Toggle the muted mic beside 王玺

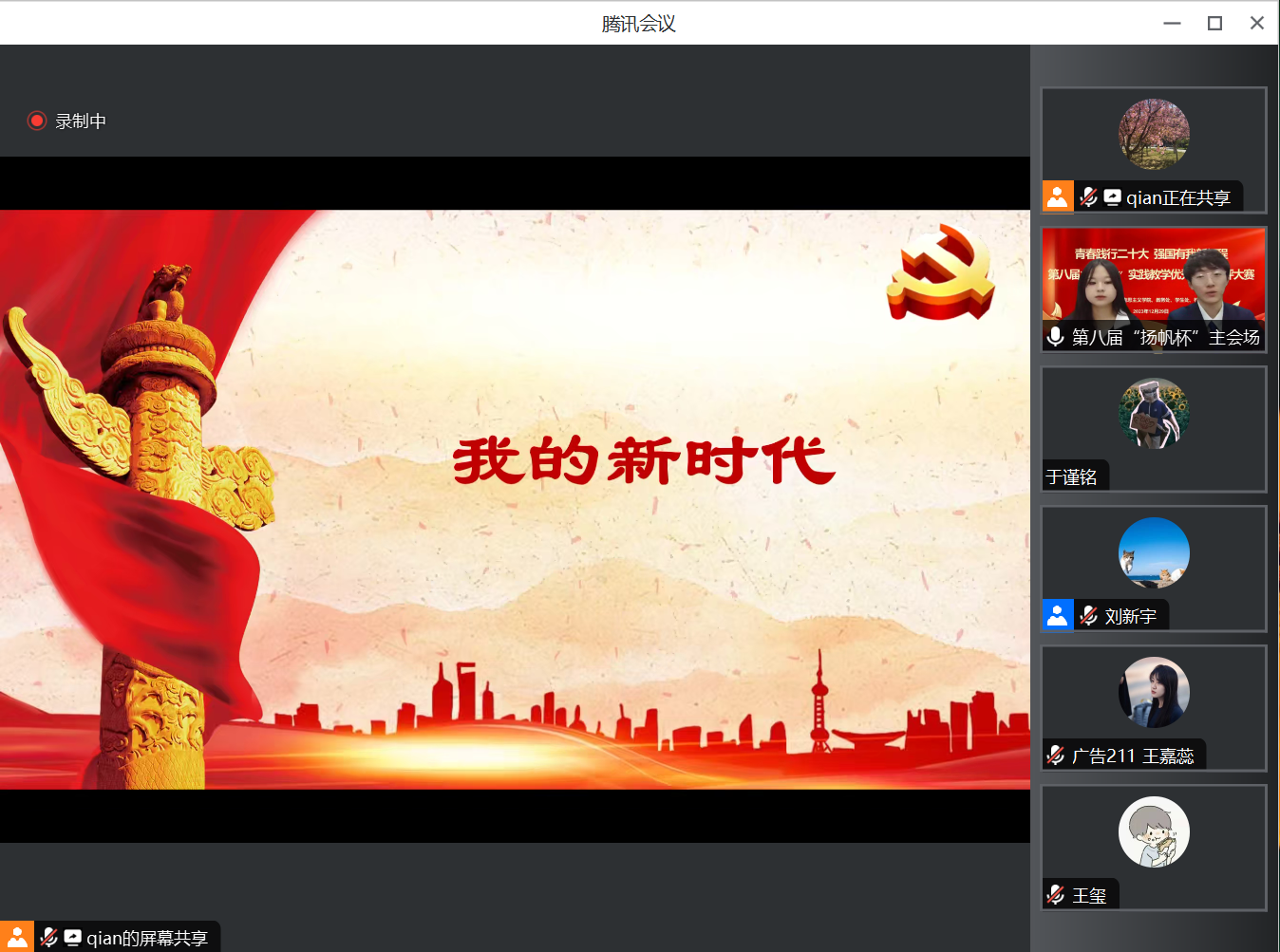[x=1054, y=893]
